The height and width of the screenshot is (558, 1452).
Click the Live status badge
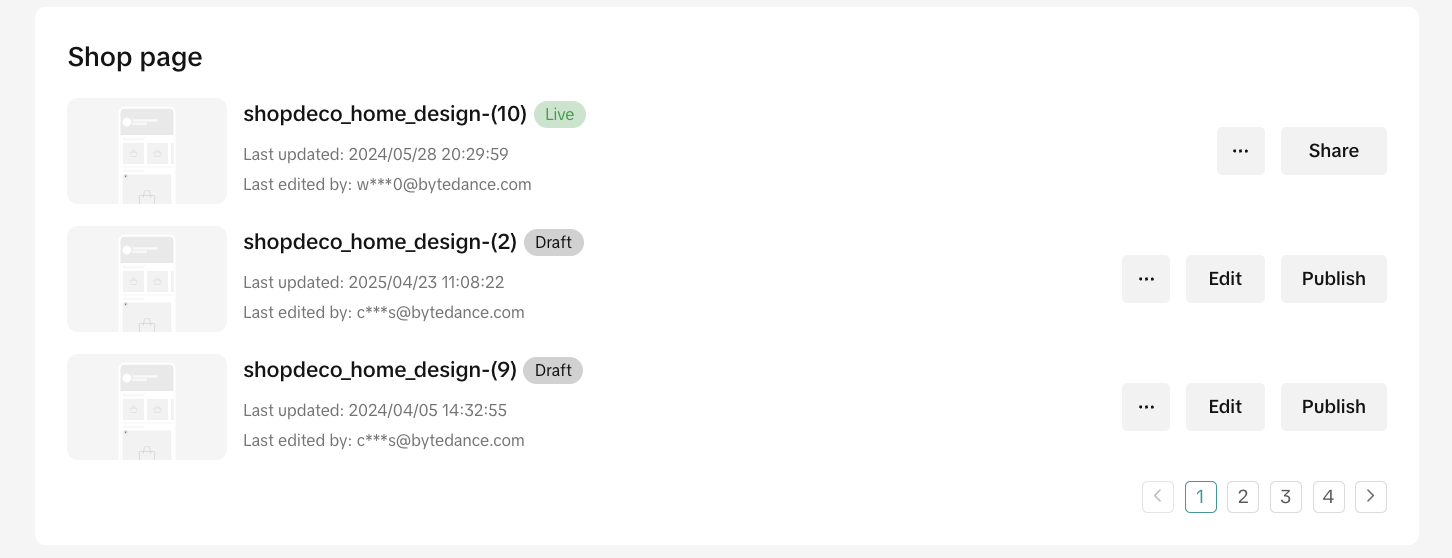(x=559, y=115)
